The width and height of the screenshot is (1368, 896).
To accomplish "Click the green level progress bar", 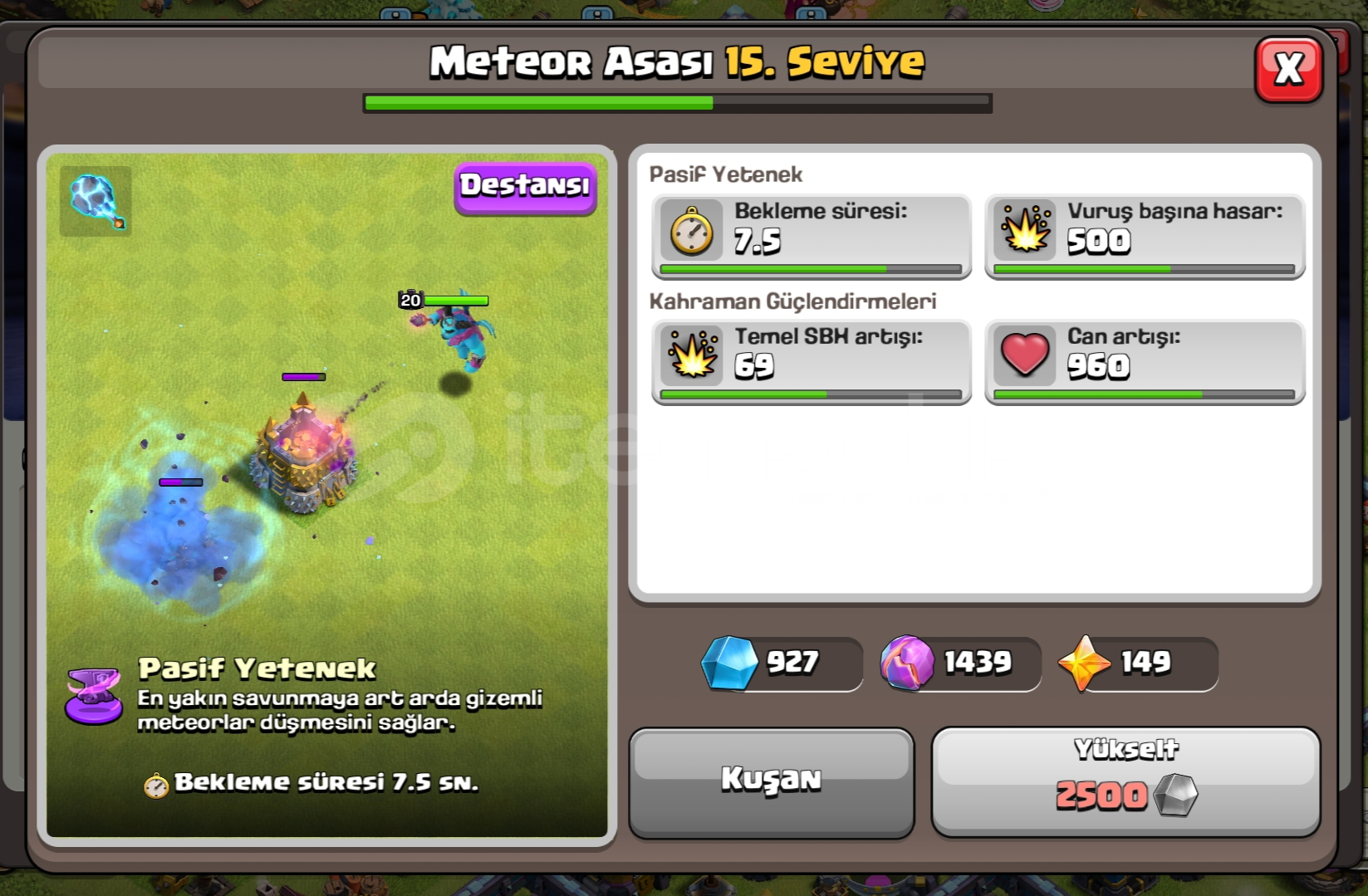I will click(x=677, y=103).
